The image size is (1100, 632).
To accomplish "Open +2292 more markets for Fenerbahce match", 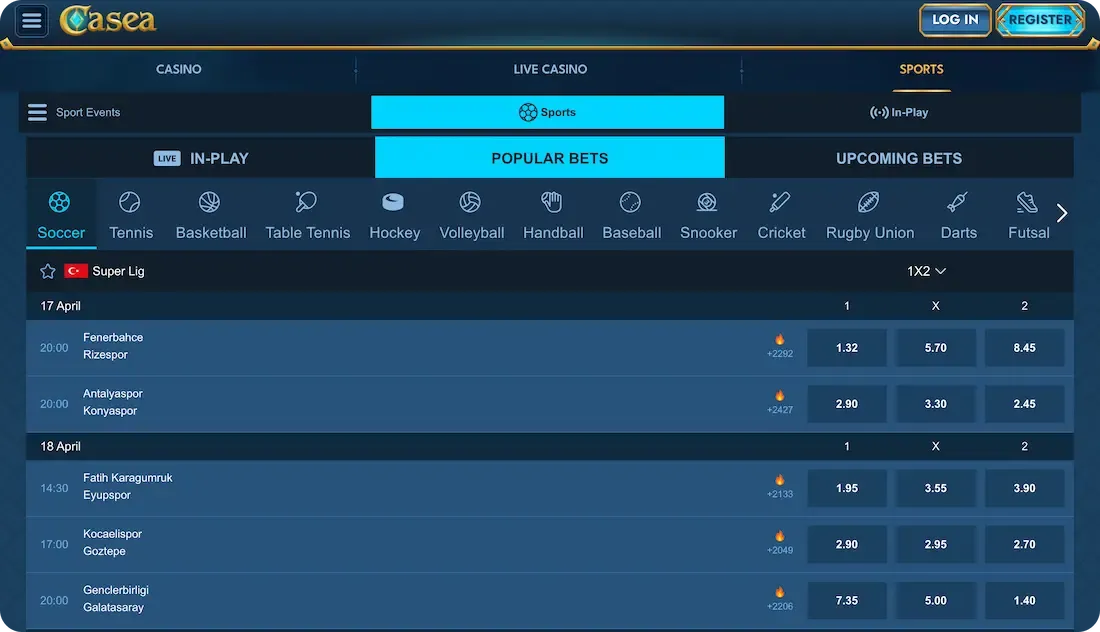I will [779, 354].
